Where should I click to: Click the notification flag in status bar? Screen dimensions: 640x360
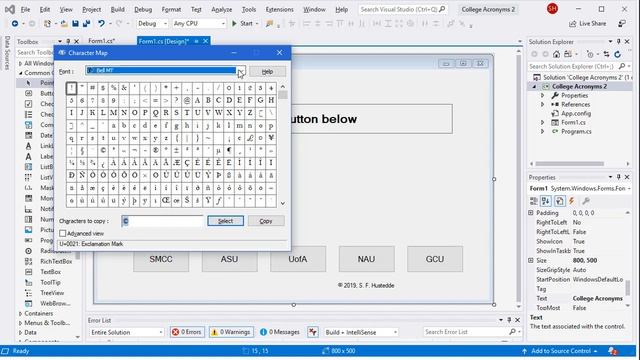[612, 351]
